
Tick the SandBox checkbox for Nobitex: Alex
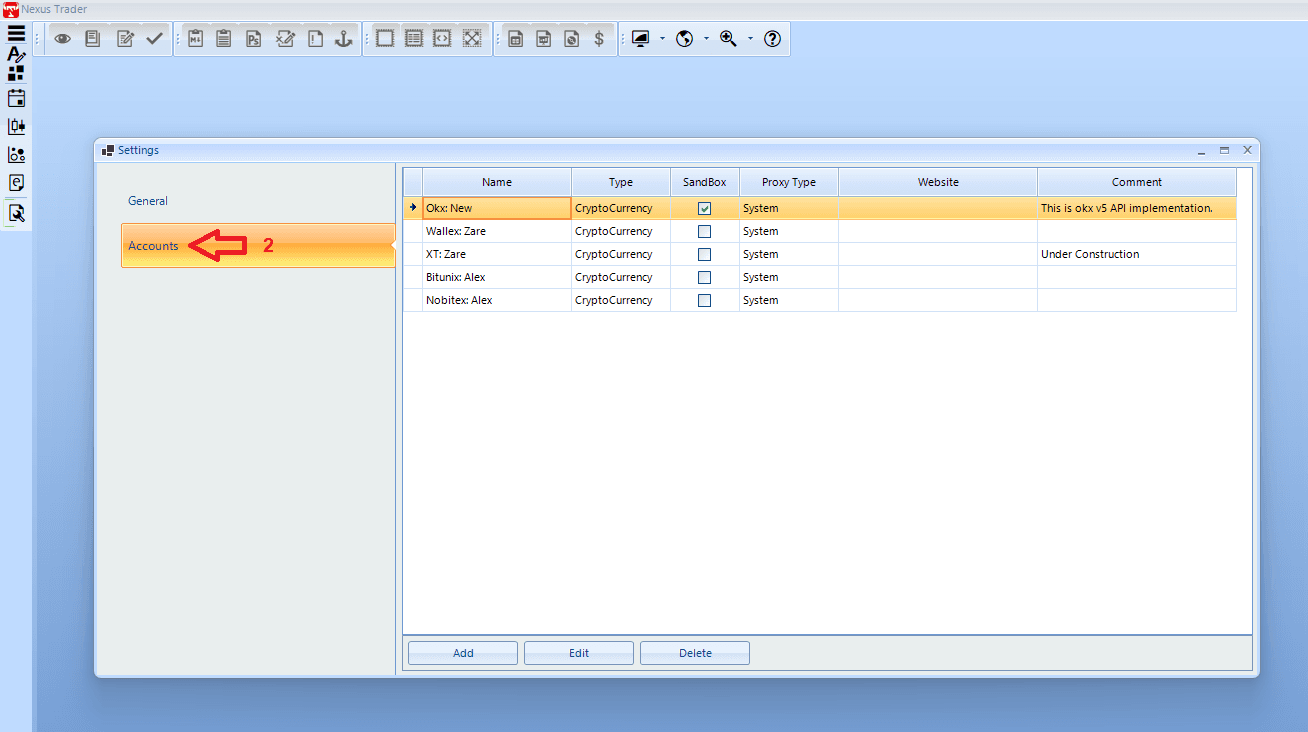pos(704,300)
